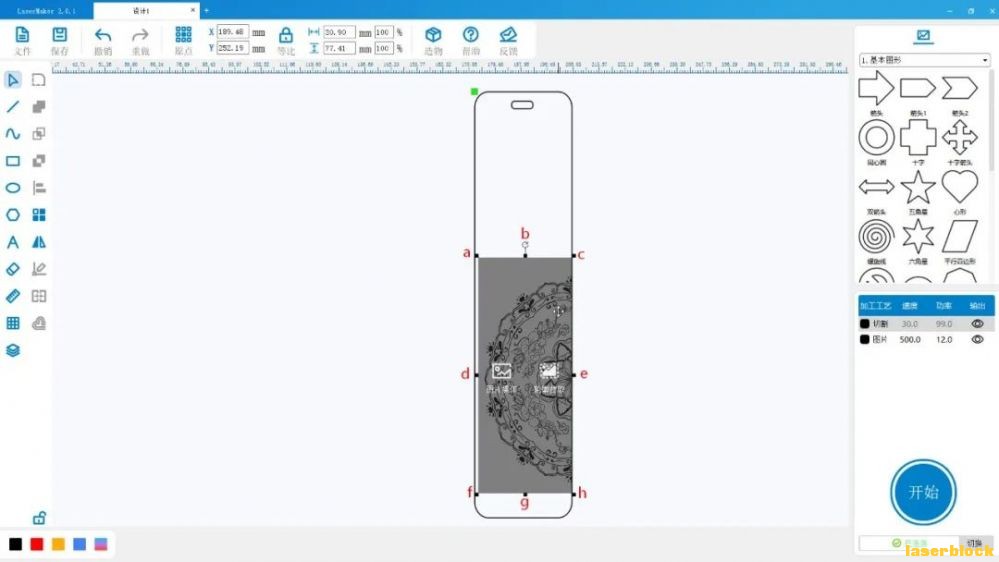The height and width of the screenshot is (562, 999).
Task: Insert the four-way cross arrow shape
Action: (x=960, y=137)
